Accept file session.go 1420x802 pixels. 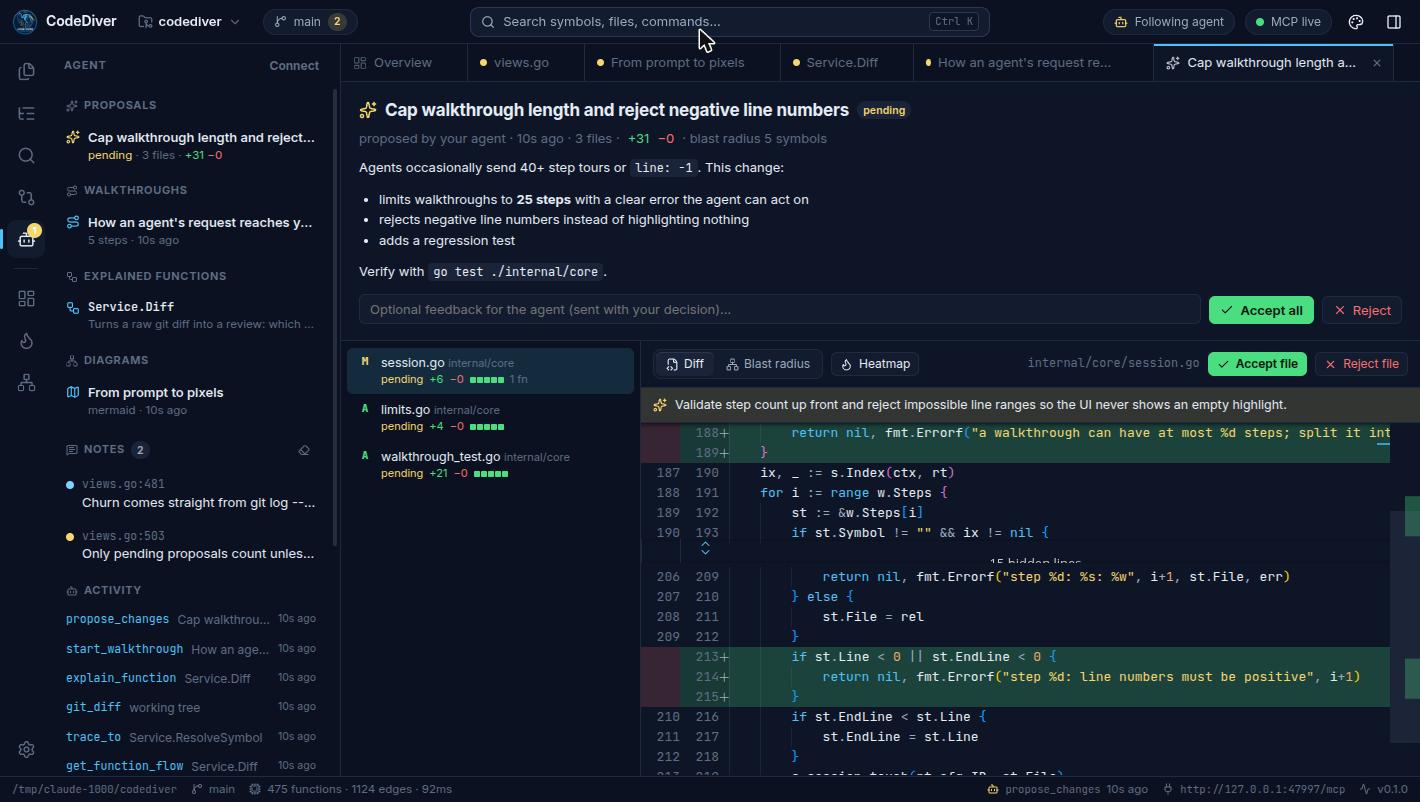[x=1257, y=364]
